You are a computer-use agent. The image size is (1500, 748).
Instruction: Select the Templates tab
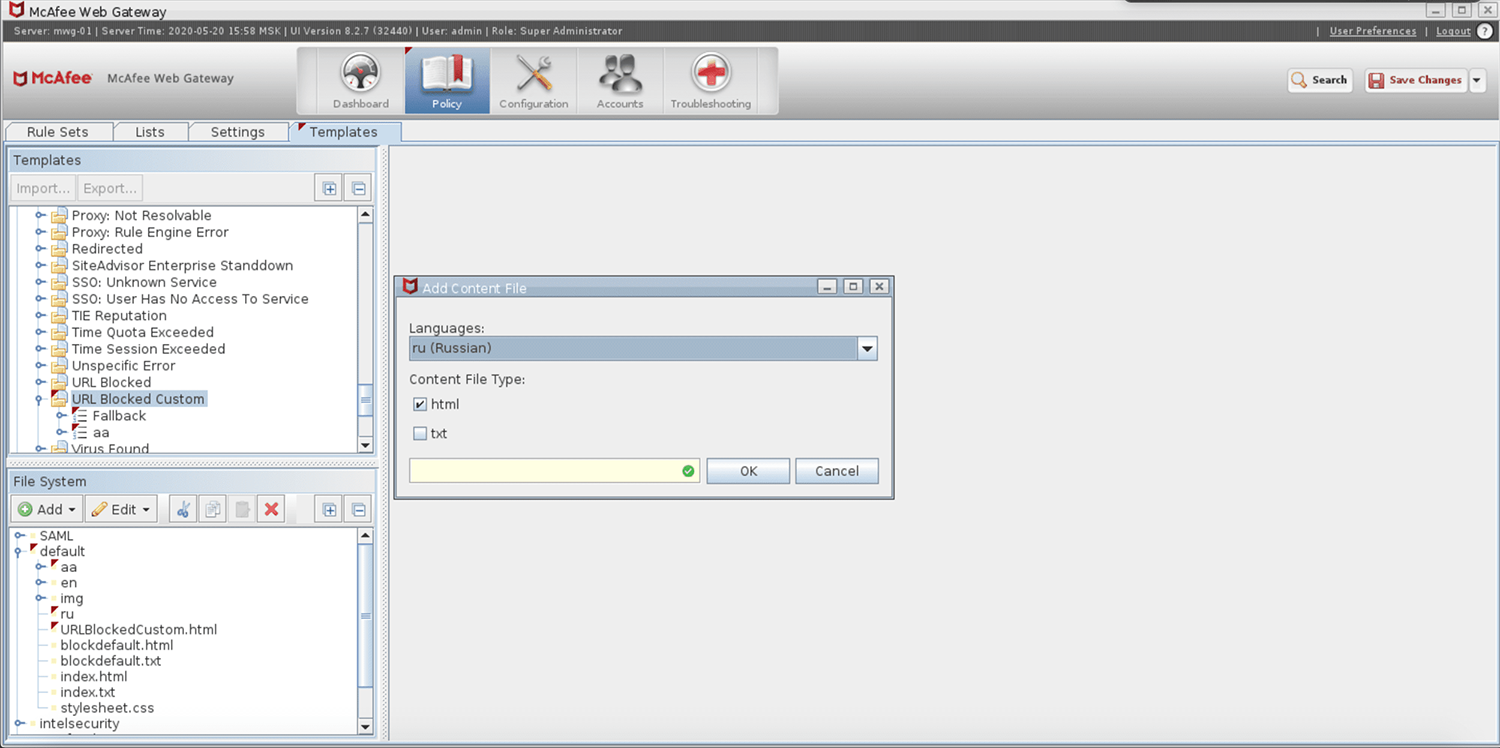coord(343,132)
